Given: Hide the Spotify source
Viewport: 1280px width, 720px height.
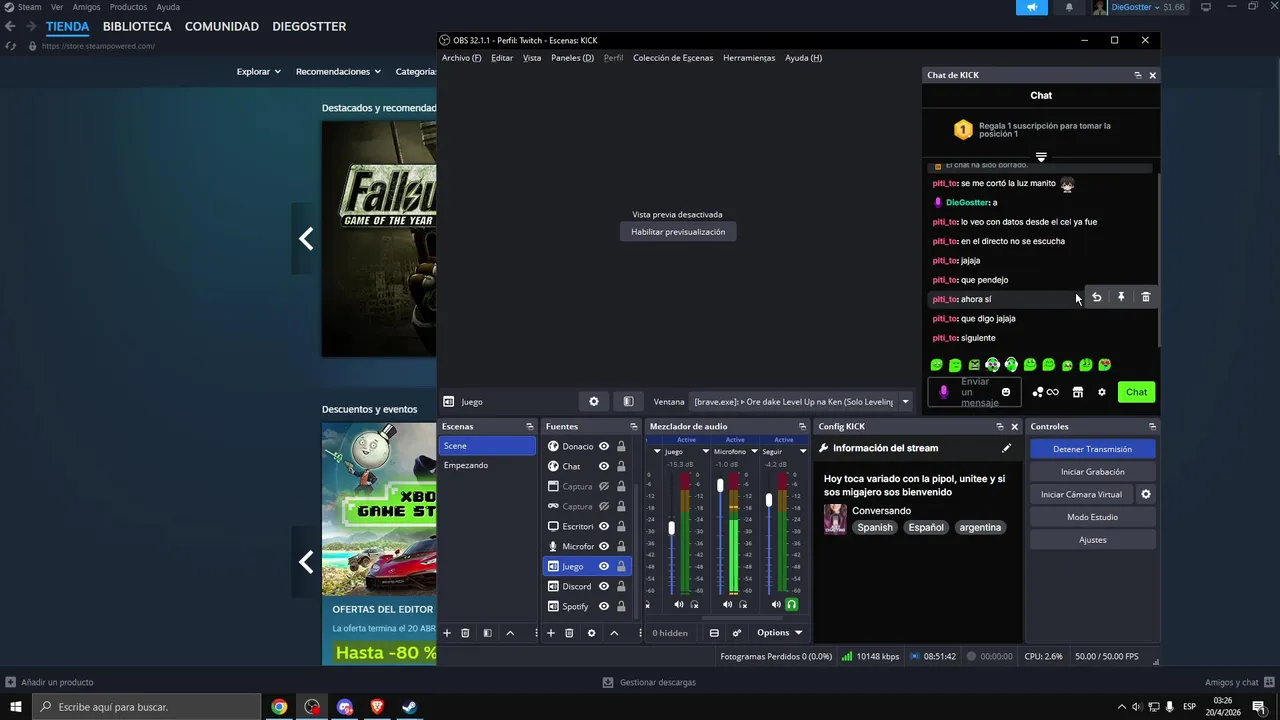Looking at the screenshot, I should (604, 606).
